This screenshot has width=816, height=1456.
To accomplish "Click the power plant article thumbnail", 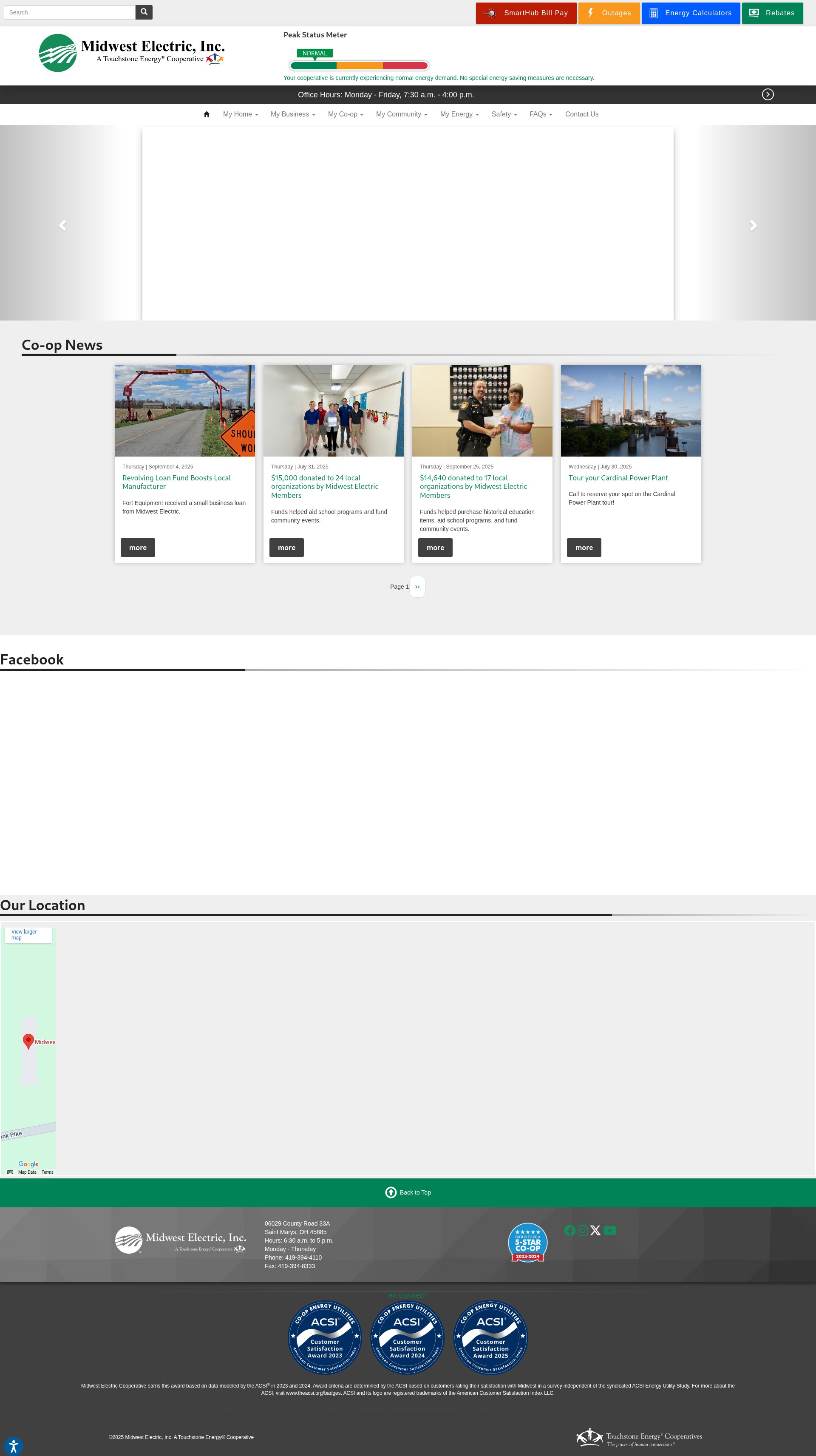I will tap(631, 410).
